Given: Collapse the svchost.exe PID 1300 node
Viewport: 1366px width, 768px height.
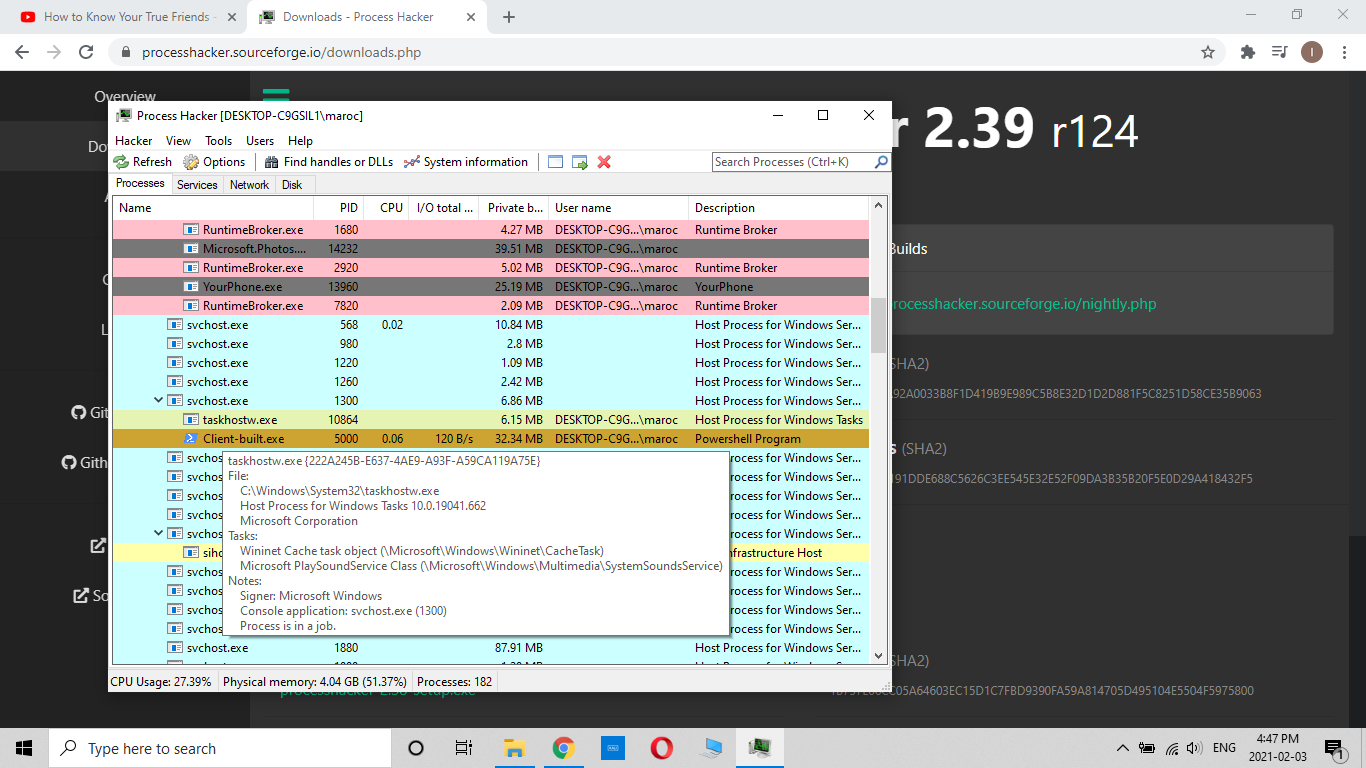Looking at the screenshot, I should (158, 401).
